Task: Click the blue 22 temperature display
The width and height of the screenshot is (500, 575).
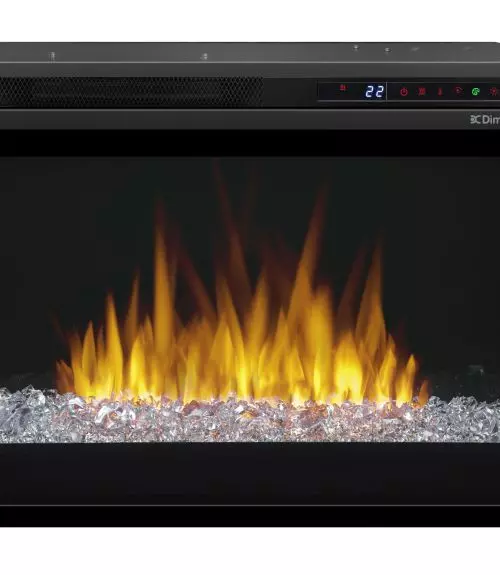Action: tap(374, 91)
